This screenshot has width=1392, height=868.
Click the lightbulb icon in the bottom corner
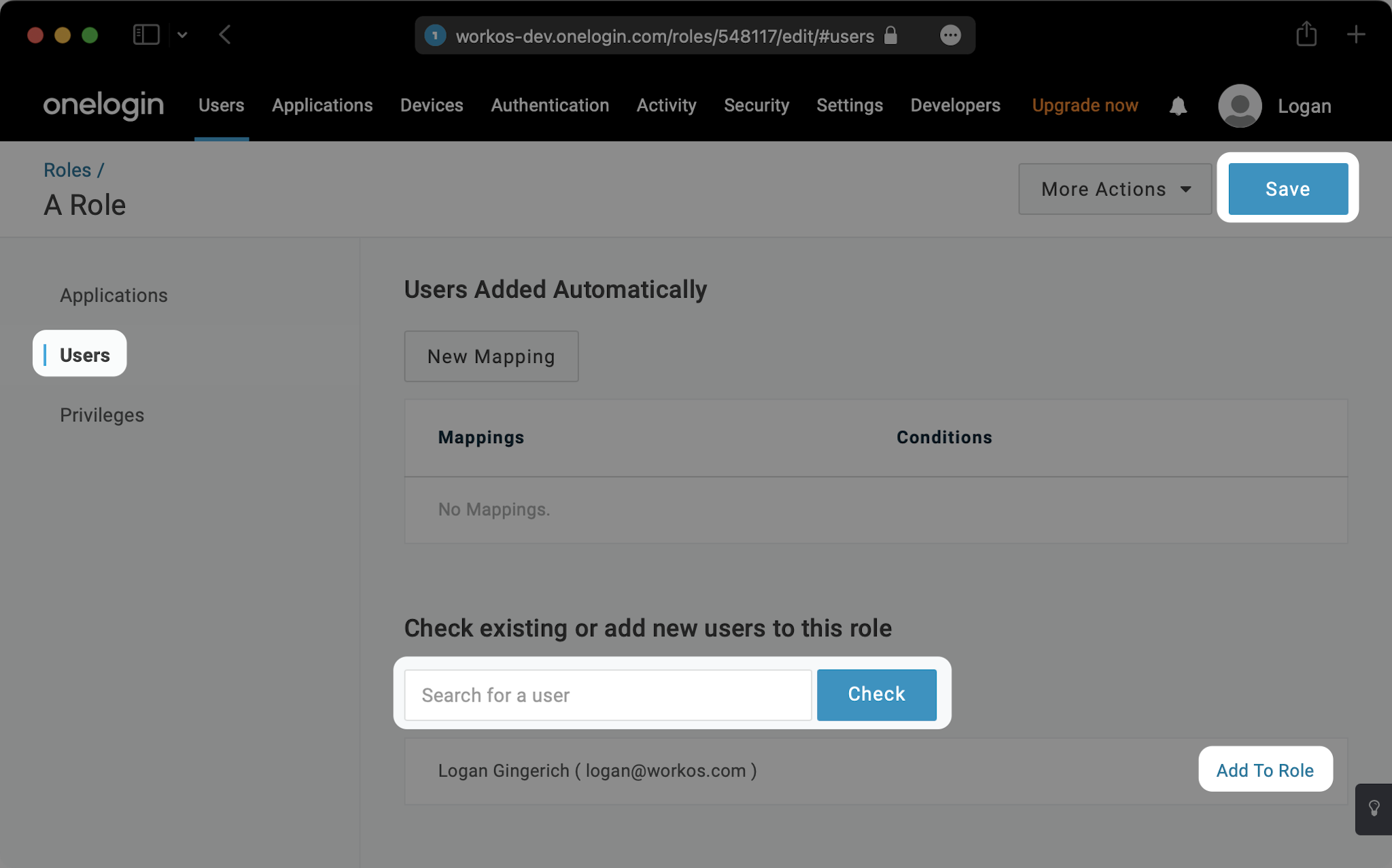(1374, 809)
